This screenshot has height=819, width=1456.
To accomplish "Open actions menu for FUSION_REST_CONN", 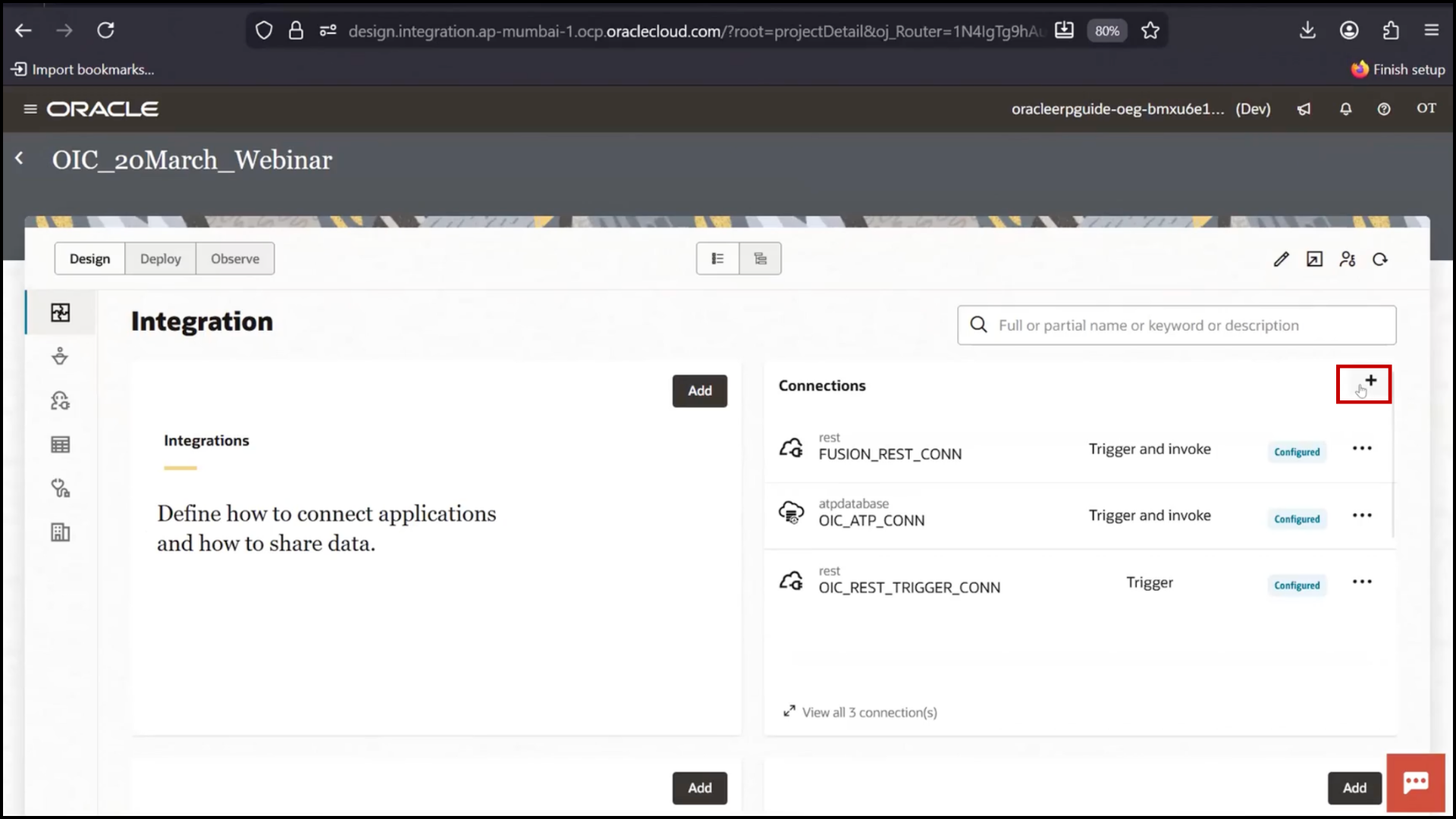I will point(1362,449).
